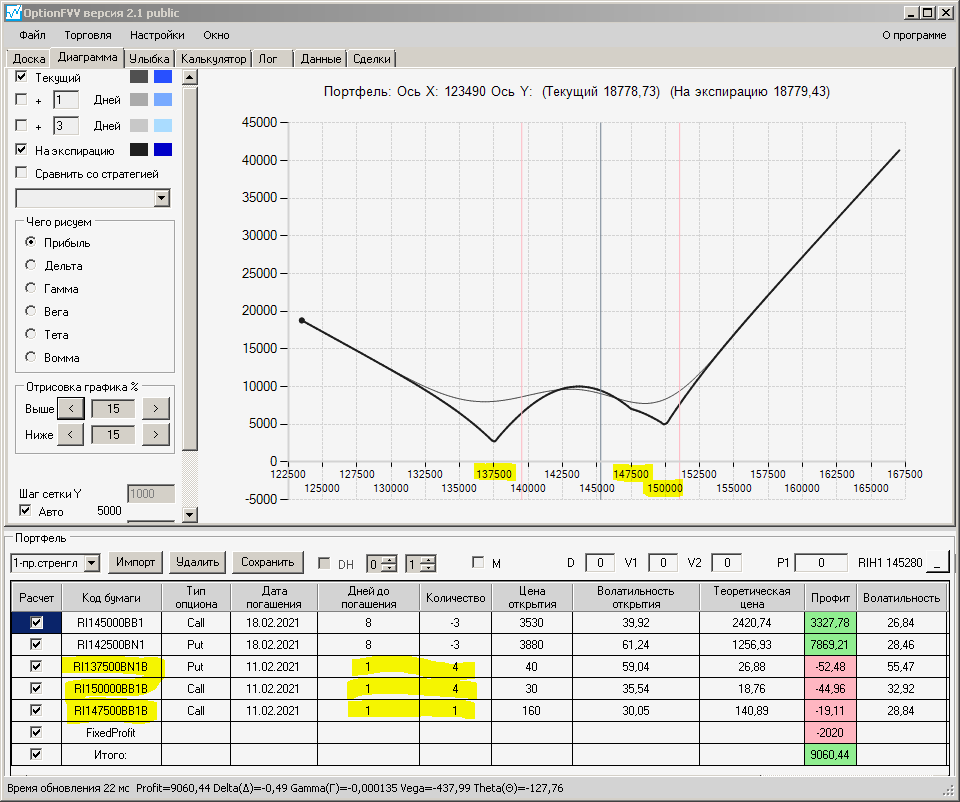Click the D value input field

(600, 563)
